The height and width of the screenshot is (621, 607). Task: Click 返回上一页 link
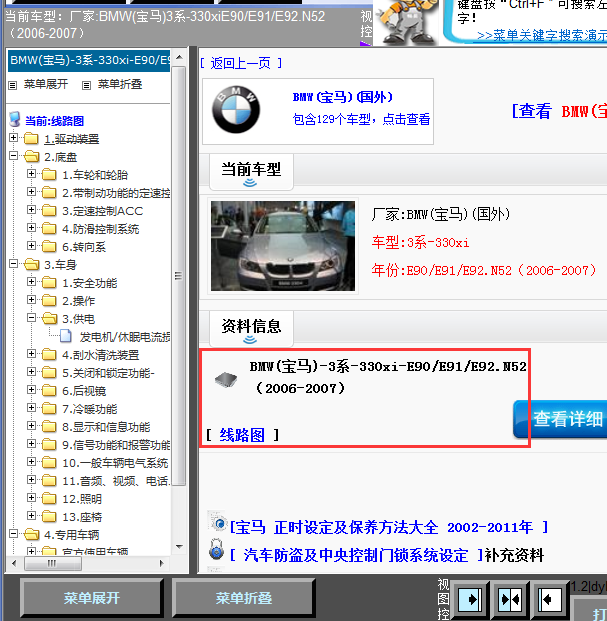241,63
